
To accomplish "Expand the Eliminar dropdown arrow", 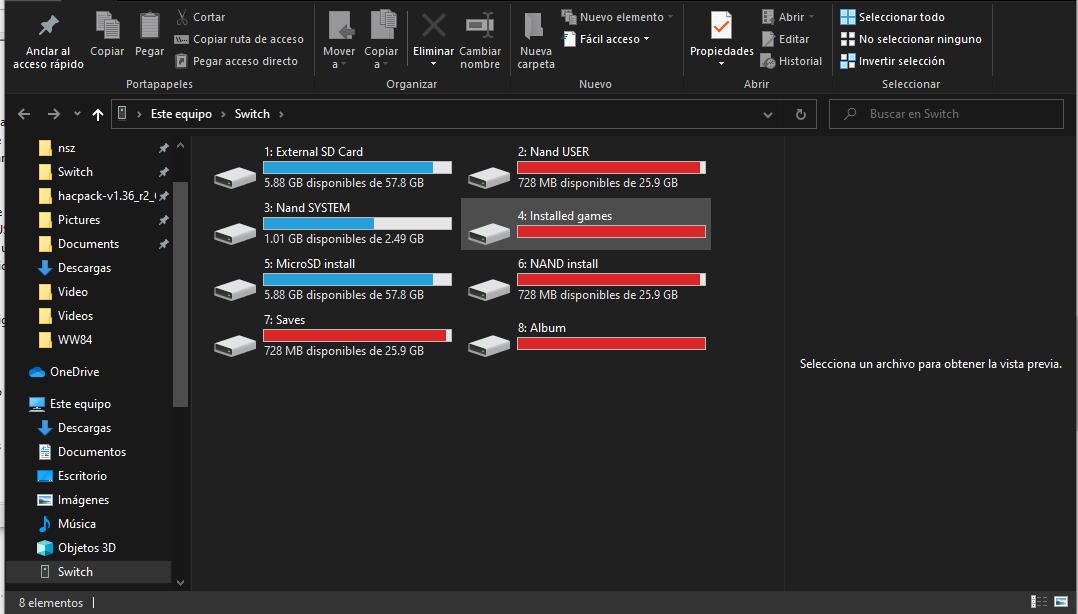I will click(434, 64).
